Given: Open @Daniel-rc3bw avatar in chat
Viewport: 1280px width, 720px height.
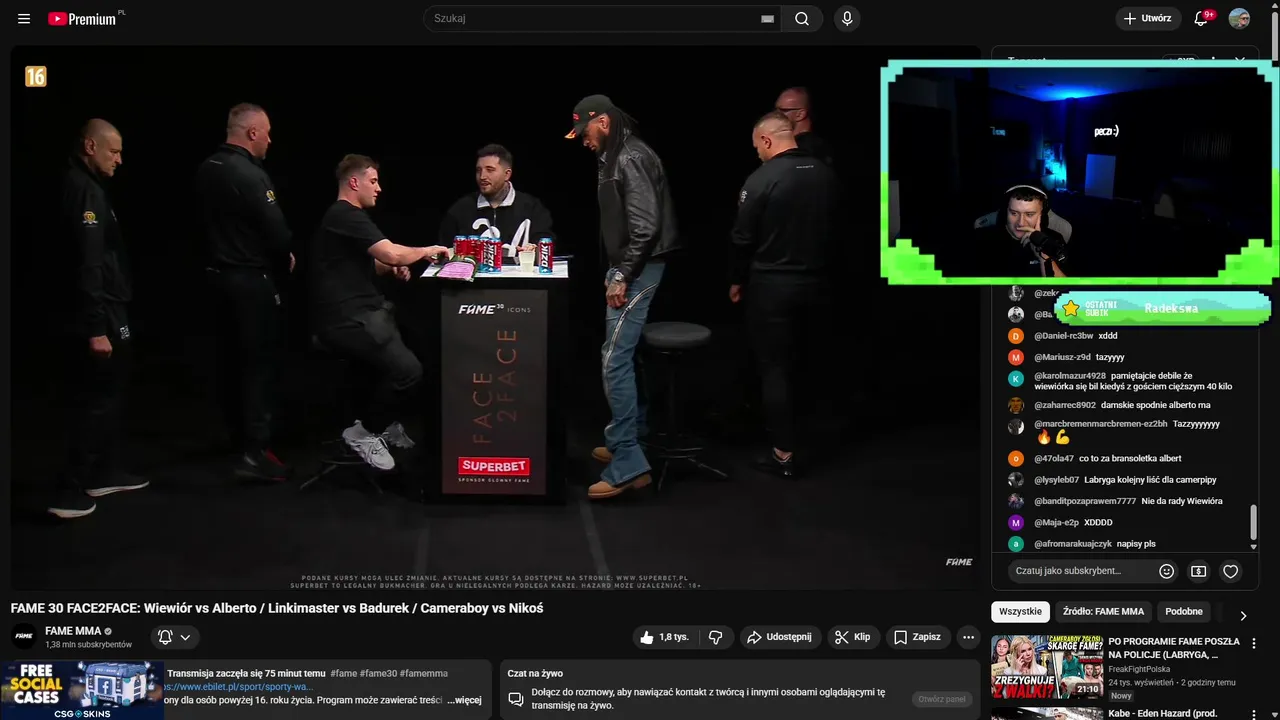Looking at the screenshot, I should click(x=1016, y=336).
